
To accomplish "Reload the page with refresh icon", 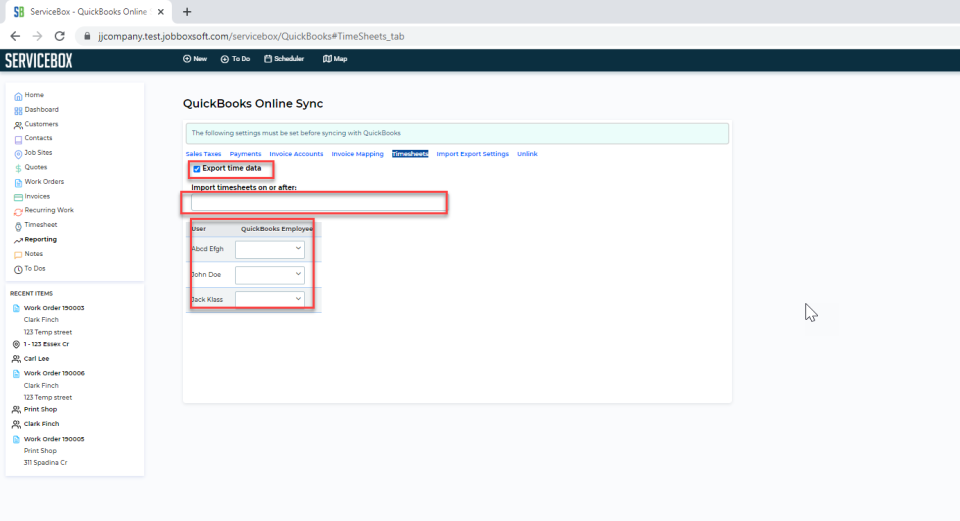I will 59,36.
